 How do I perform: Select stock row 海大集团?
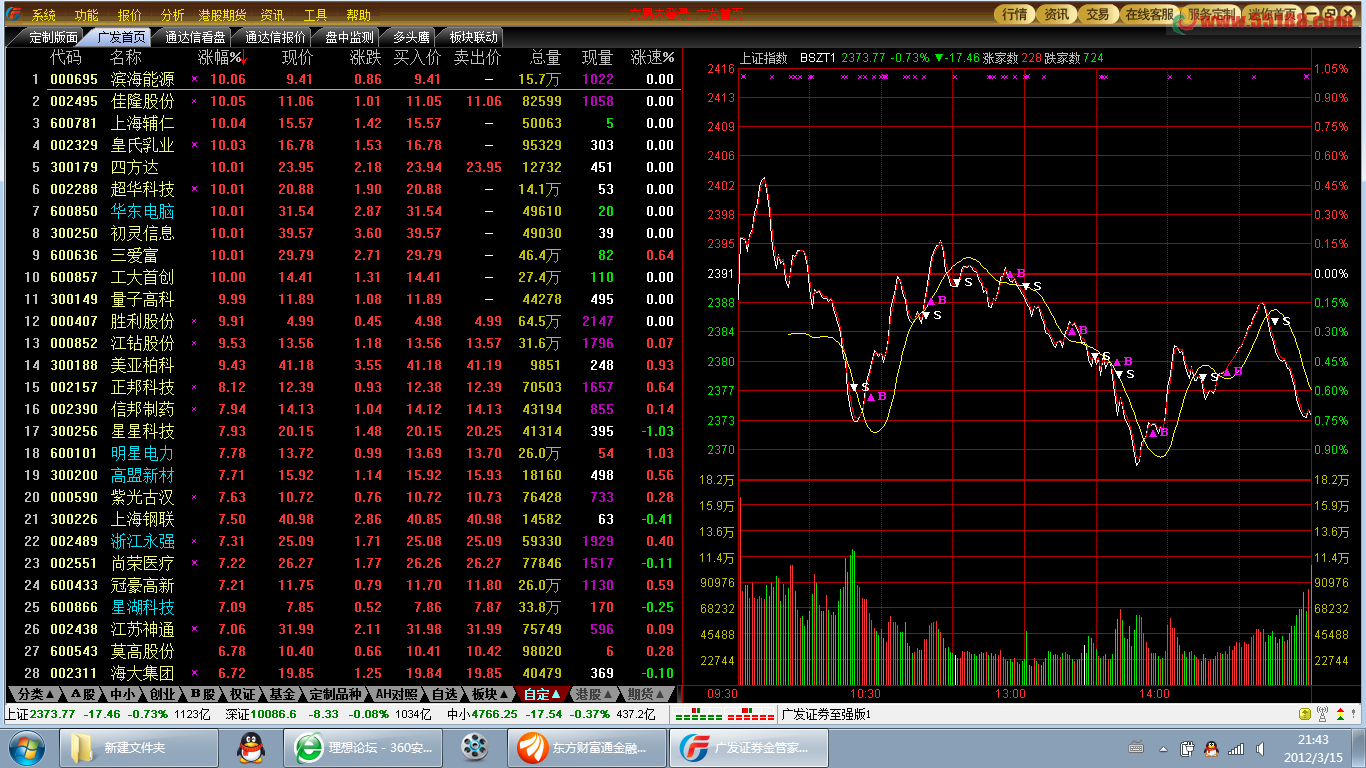click(x=343, y=673)
